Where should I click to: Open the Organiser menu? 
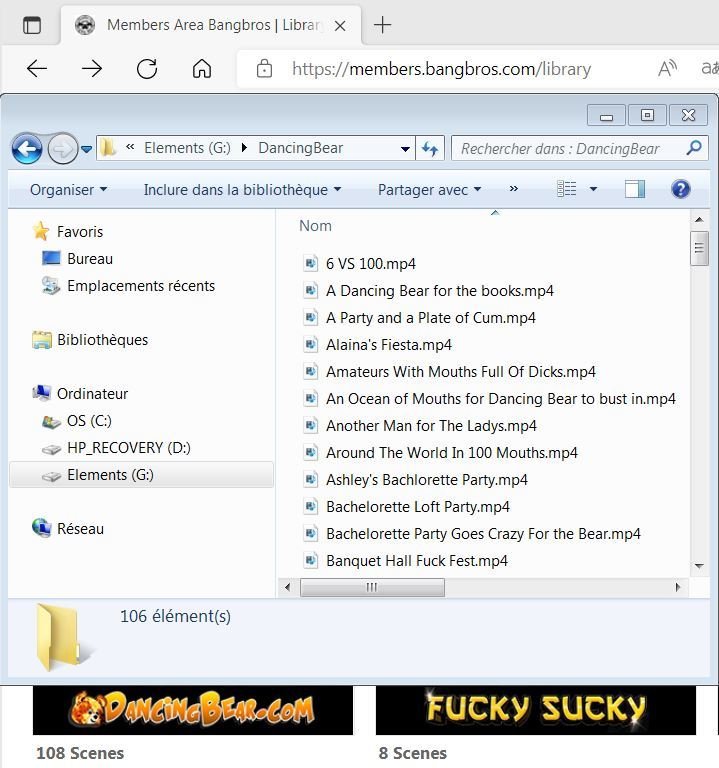68,190
